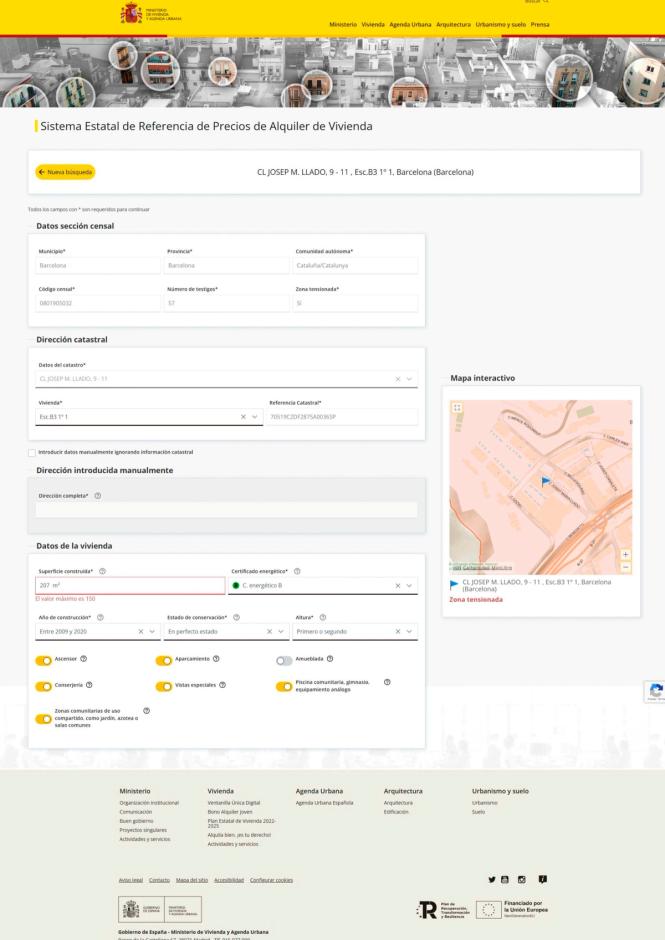Viewport: 665px width, 940px height.
Task: Open the Vivienda menu in the header
Action: (x=373, y=25)
